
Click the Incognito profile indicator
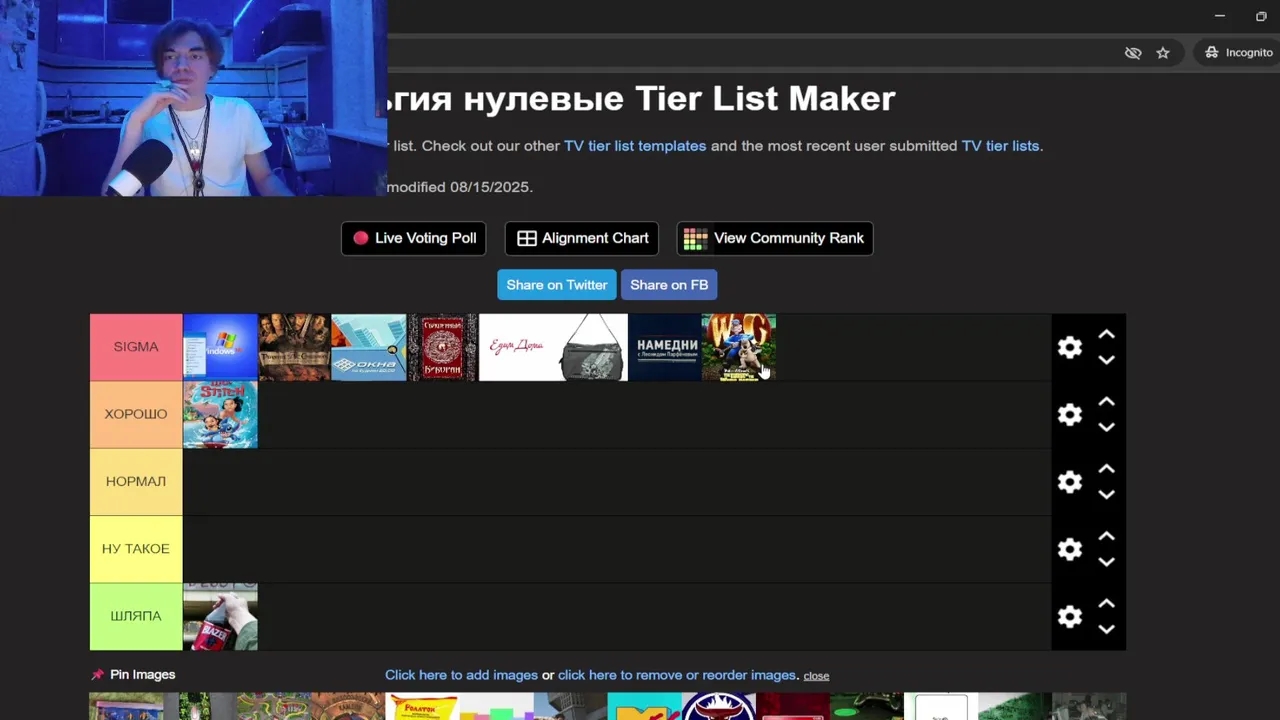click(1238, 53)
